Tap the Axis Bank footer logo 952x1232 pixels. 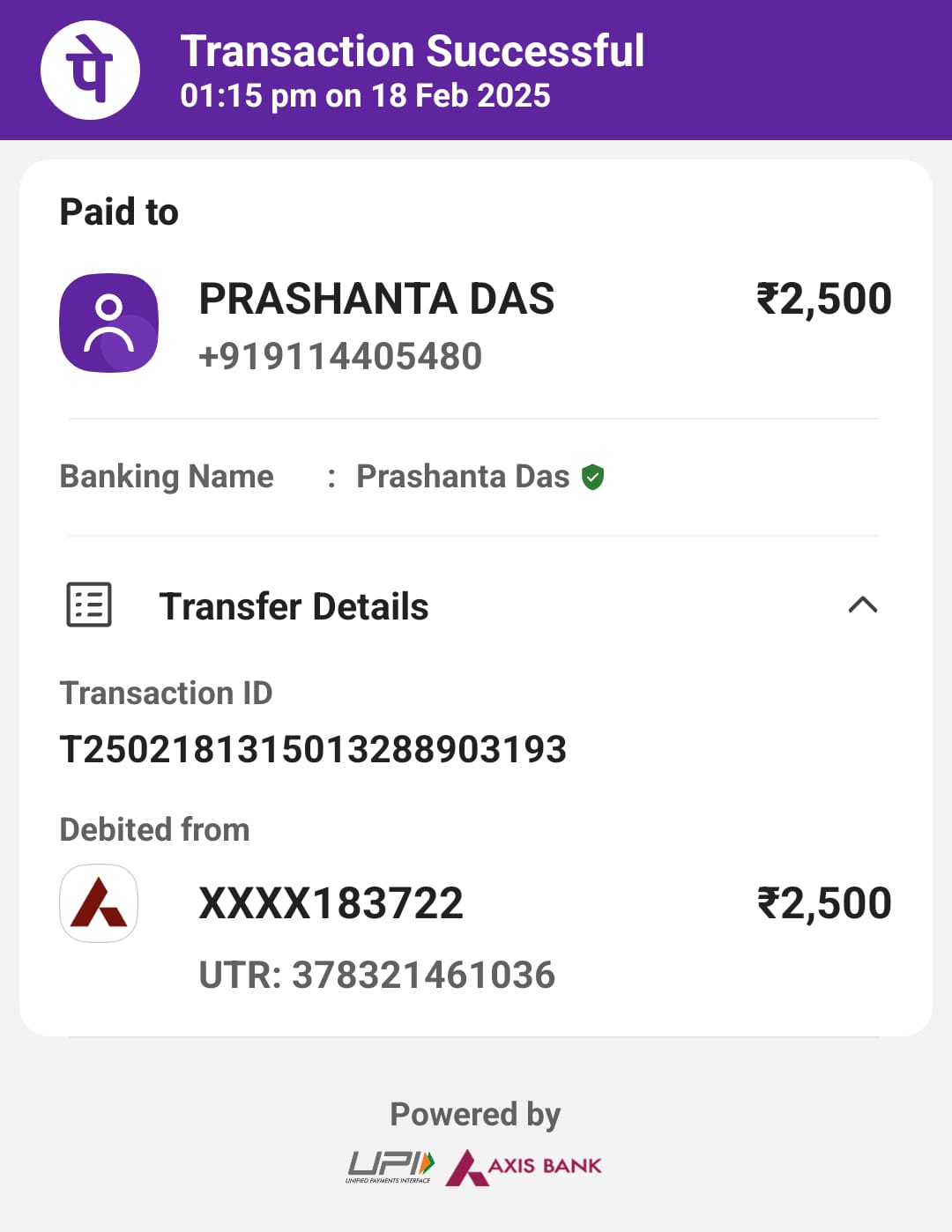click(524, 1167)
